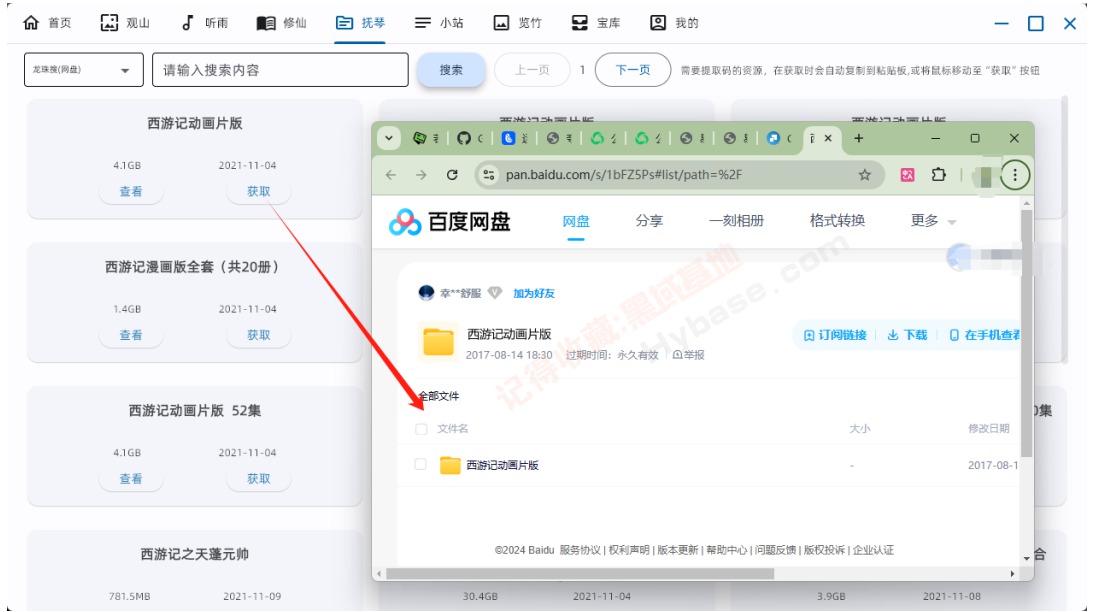The image size is (1094, 612).
Task: Click the 上一页 button
Action: (532, 70)
